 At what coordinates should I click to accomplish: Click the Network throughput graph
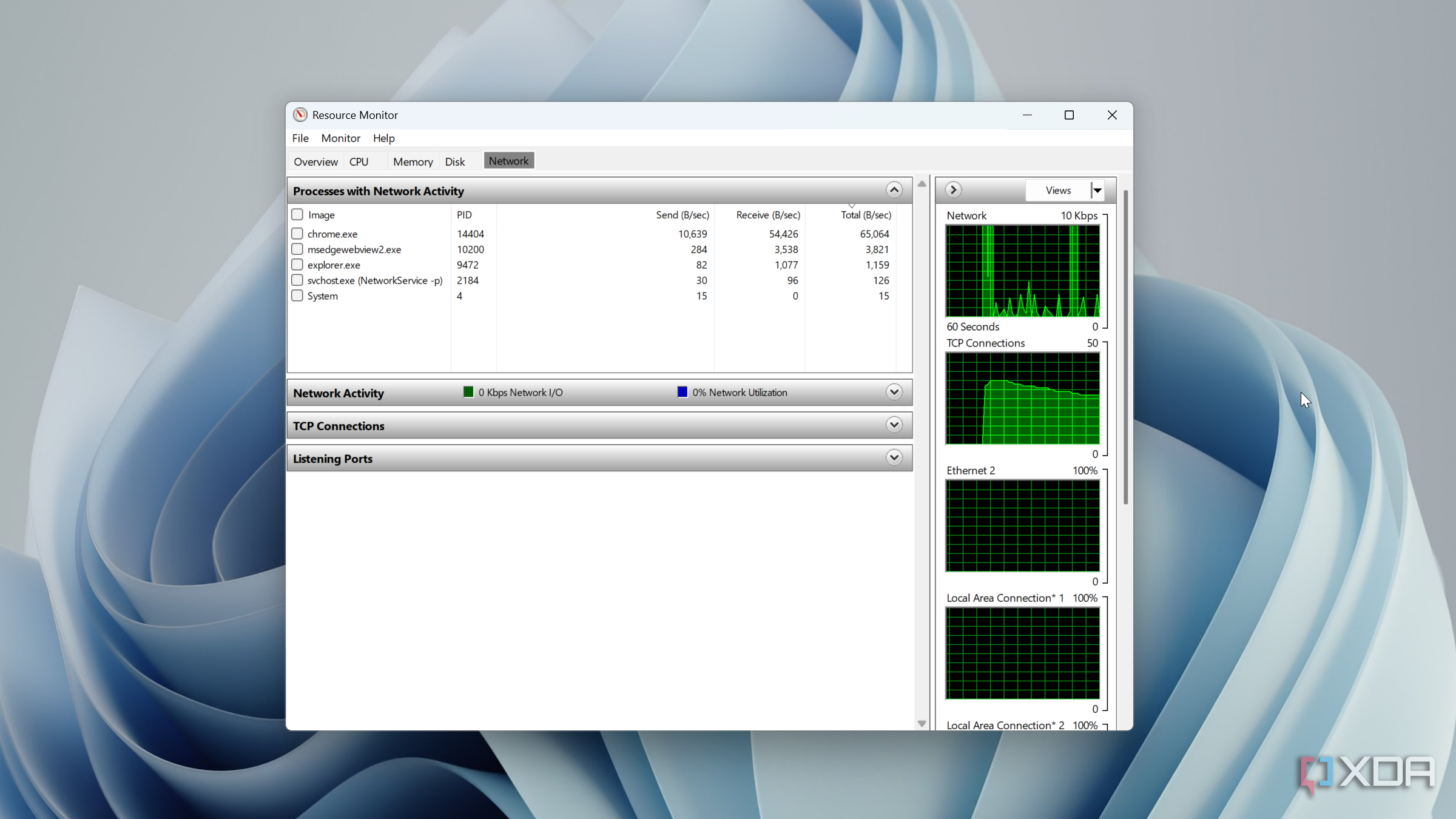tap(1023, 271)
